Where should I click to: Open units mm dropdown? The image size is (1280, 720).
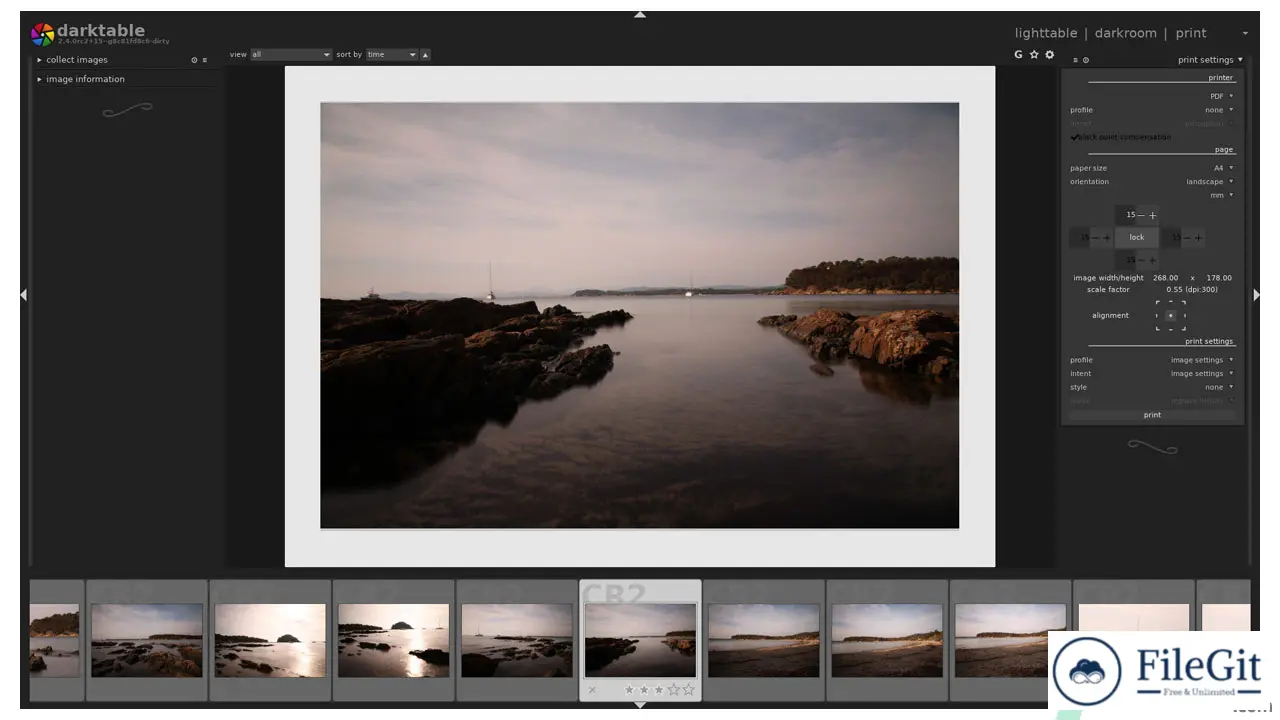coord(1152,195)
